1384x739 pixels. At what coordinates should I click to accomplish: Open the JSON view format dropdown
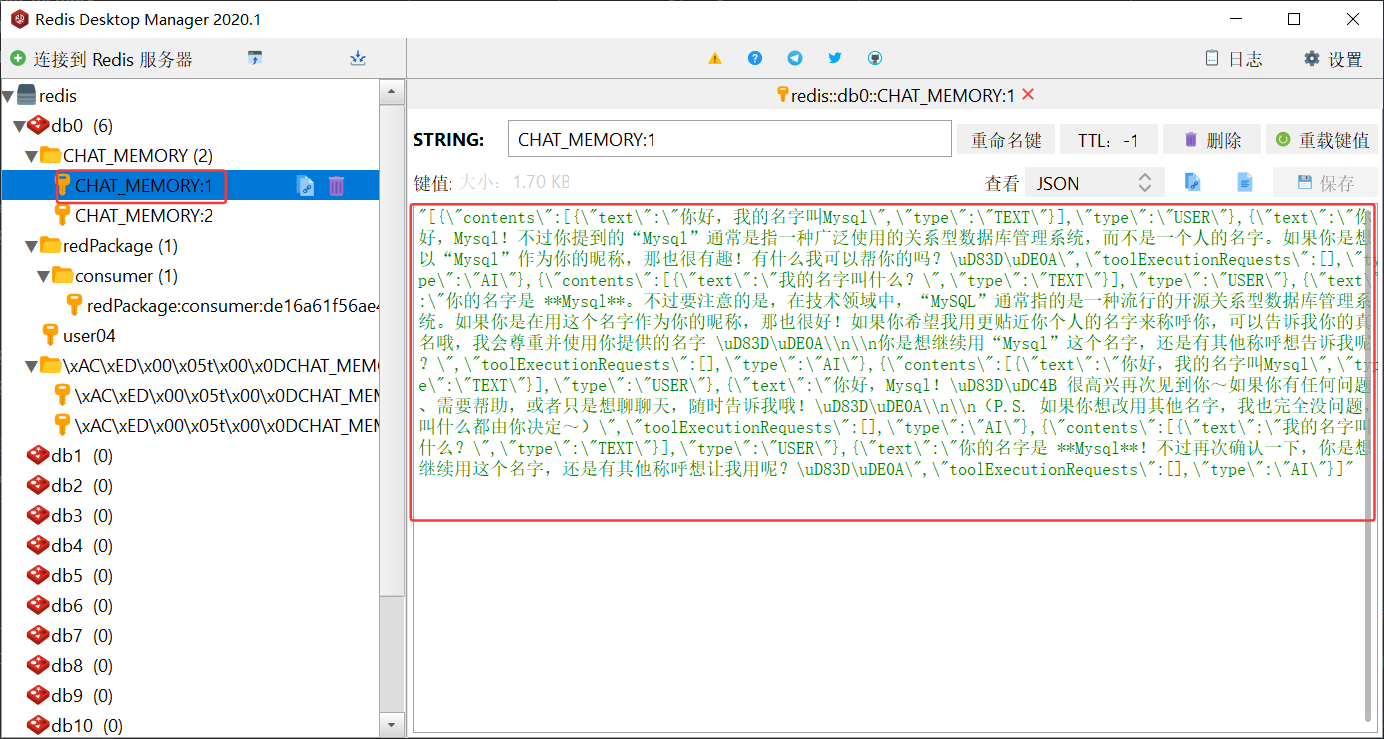(1095, 182)
